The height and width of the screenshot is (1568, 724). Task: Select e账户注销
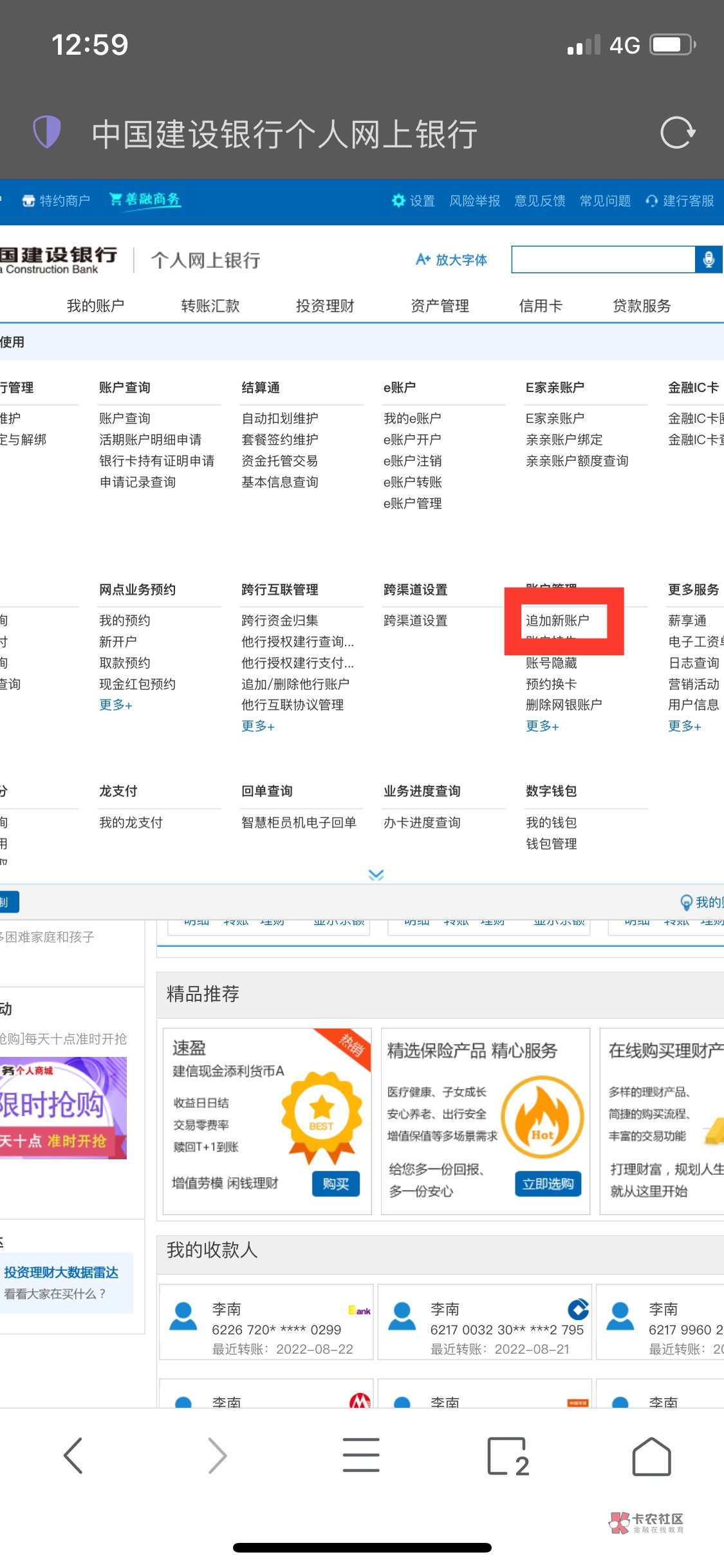(x=413, y=461)
